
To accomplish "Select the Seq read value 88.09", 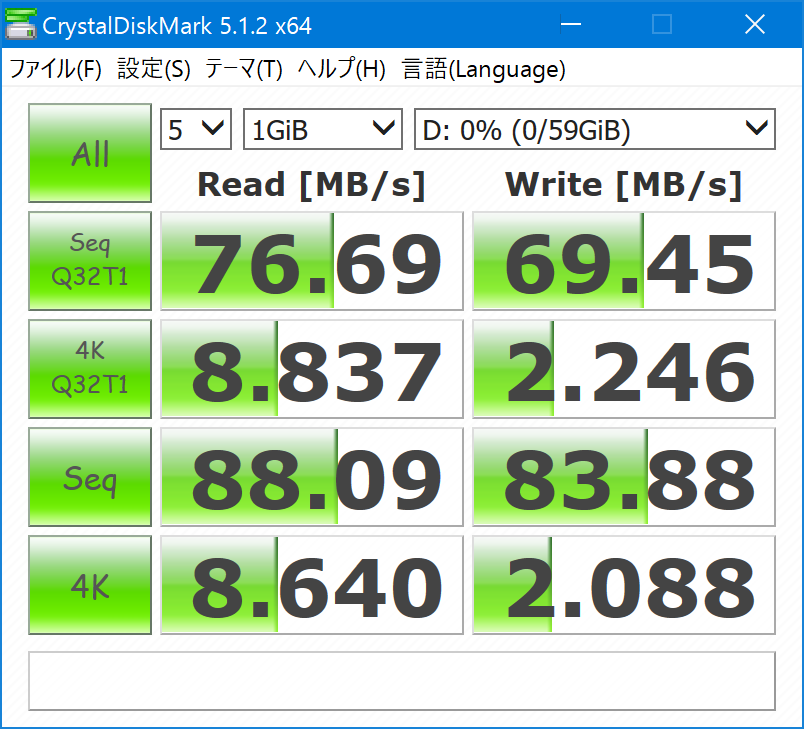I will 312,477.
